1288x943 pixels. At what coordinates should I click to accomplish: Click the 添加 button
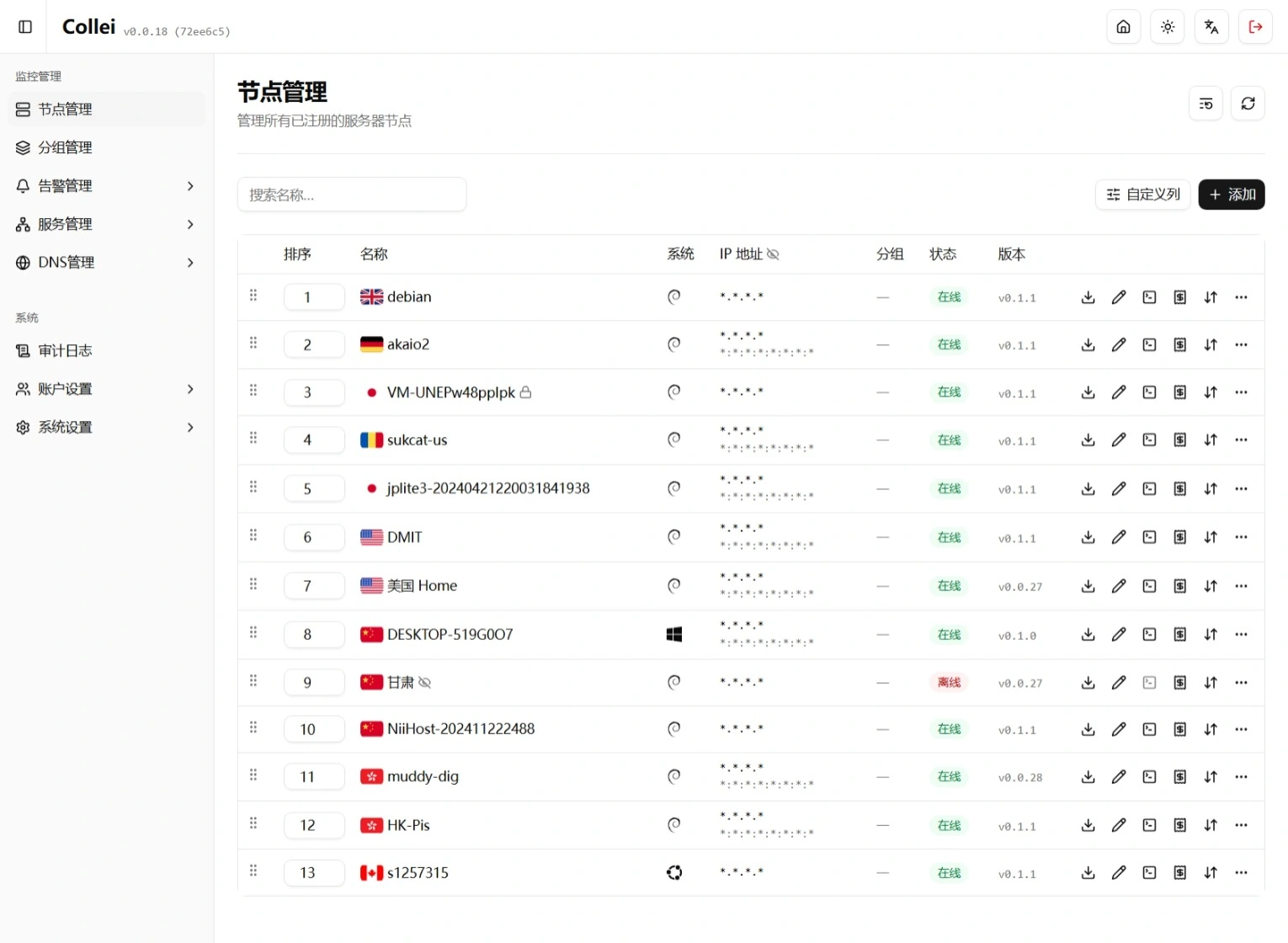click(1231, 194)
